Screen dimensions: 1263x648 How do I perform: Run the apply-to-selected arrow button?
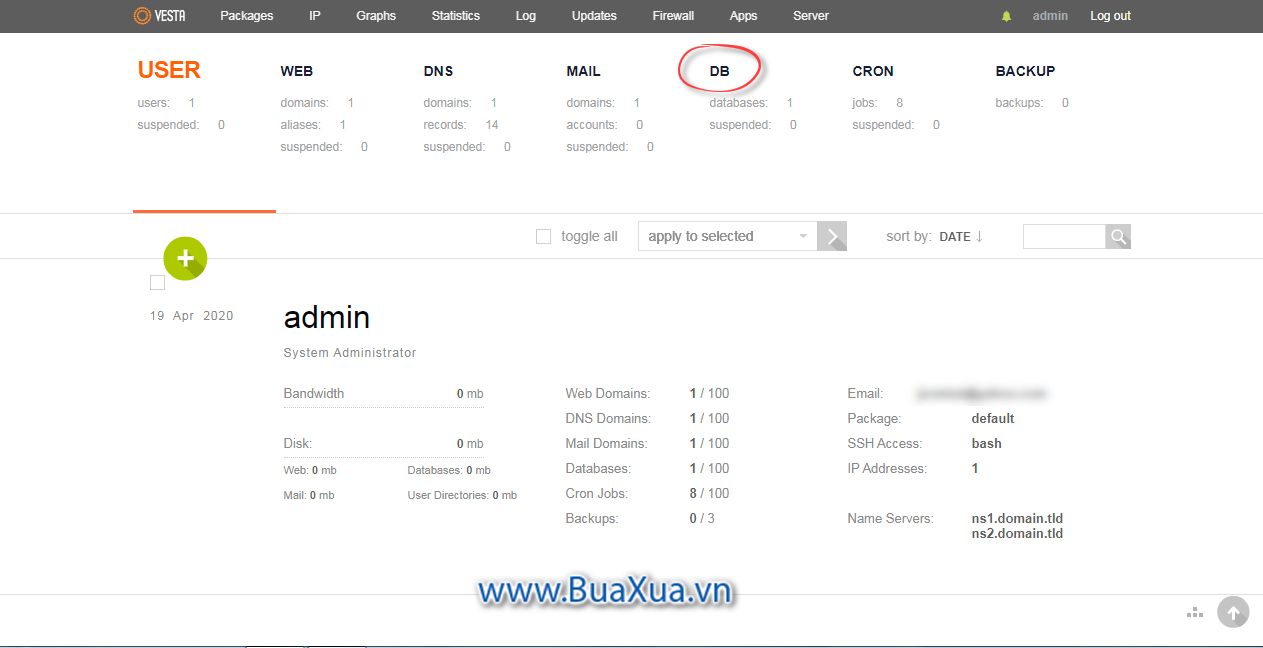click(832, 236)
